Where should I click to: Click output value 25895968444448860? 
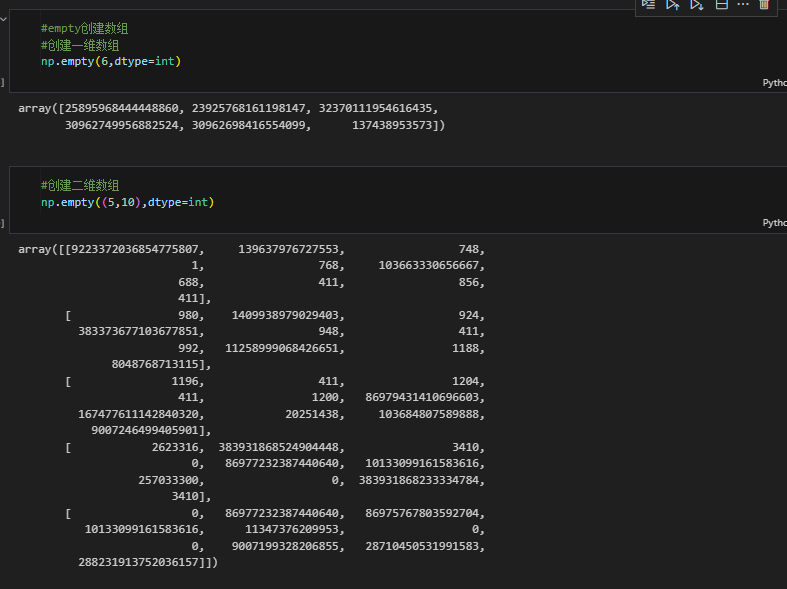pyautogui.click(x=121, y=108)
